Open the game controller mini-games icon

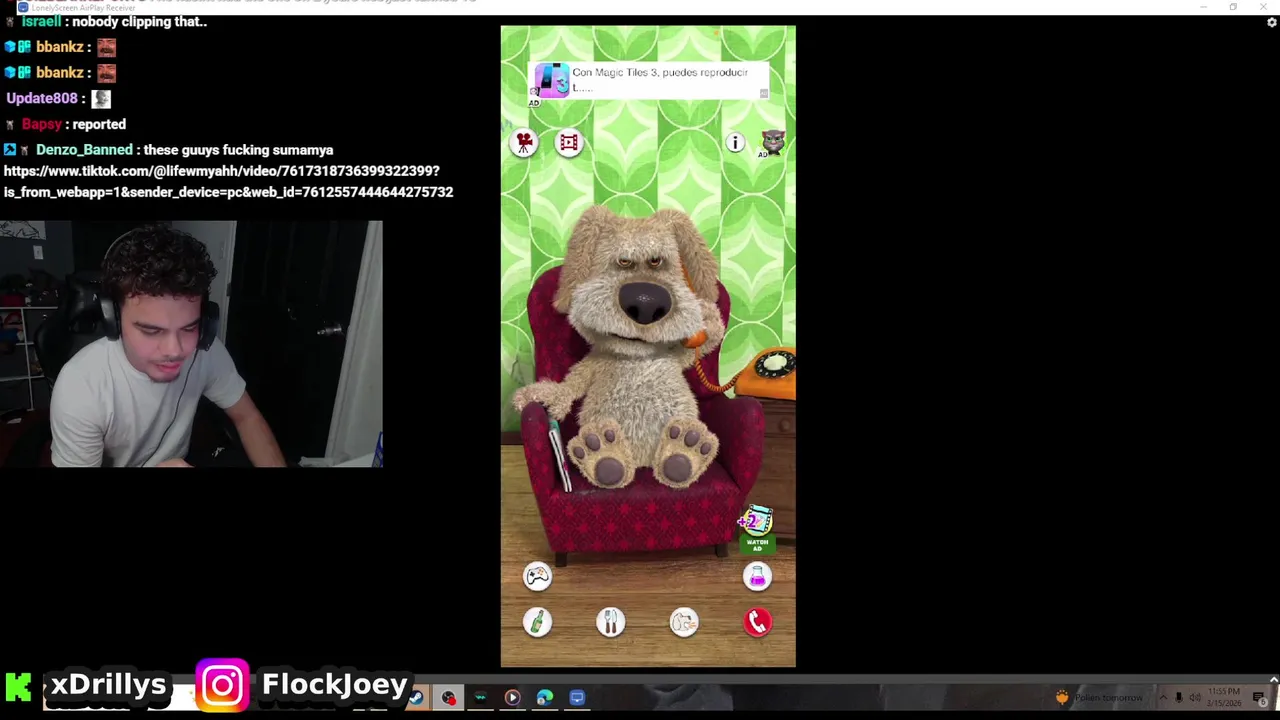[537, 575]
